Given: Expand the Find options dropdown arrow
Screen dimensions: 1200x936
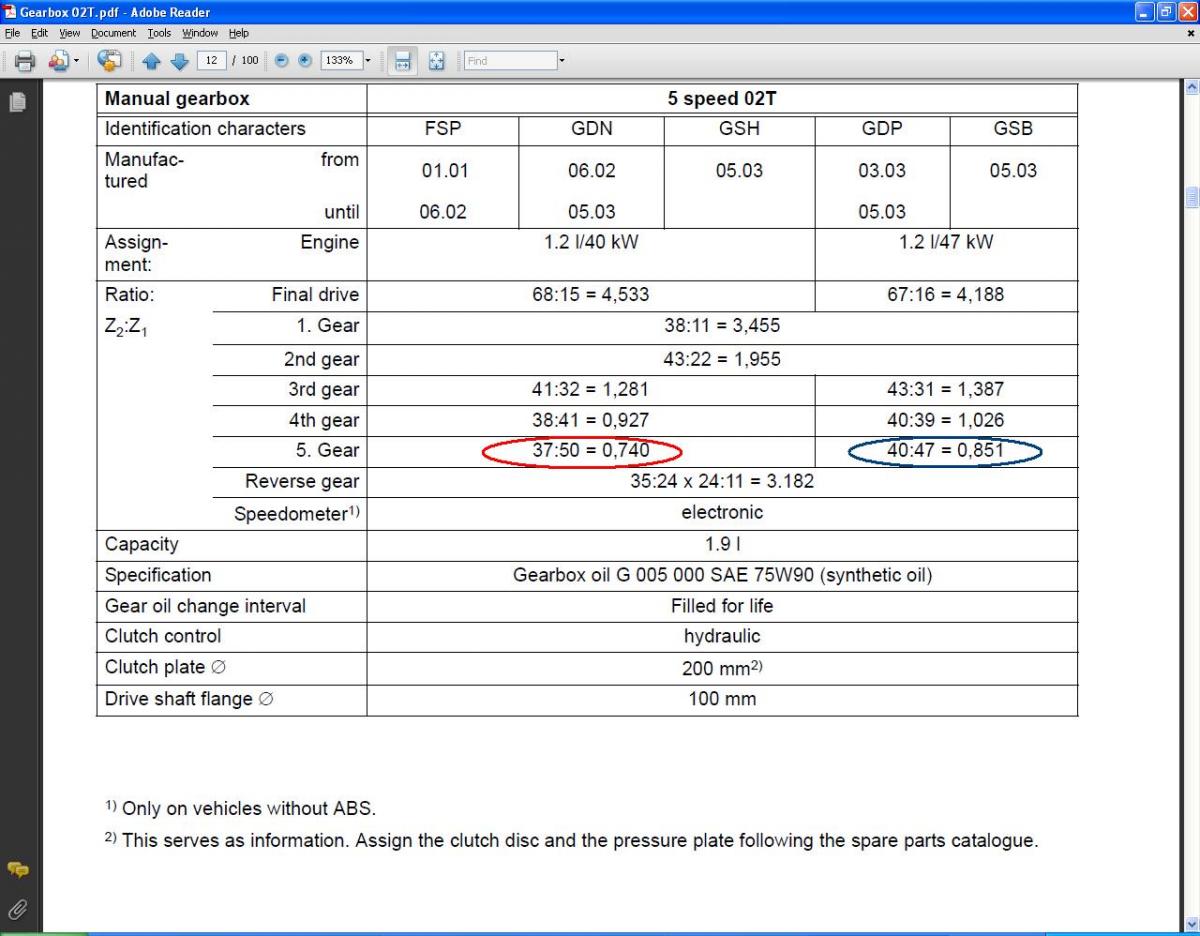Looking at the screenshot, I should 562,61.
